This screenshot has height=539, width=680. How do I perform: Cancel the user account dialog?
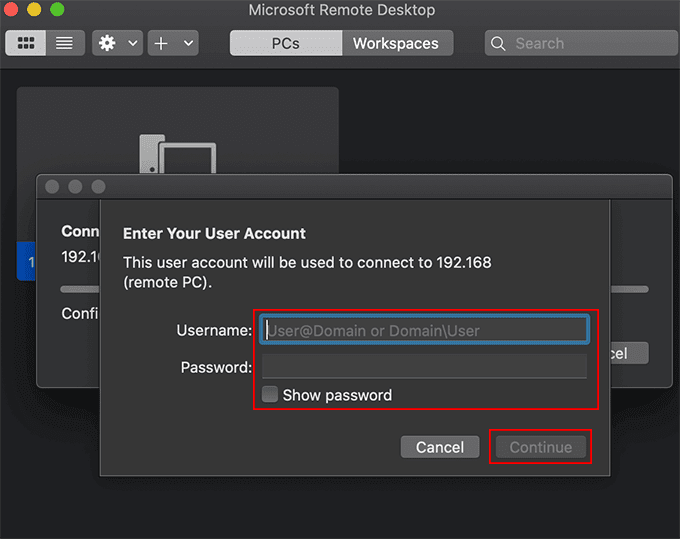tap(440, 447)
